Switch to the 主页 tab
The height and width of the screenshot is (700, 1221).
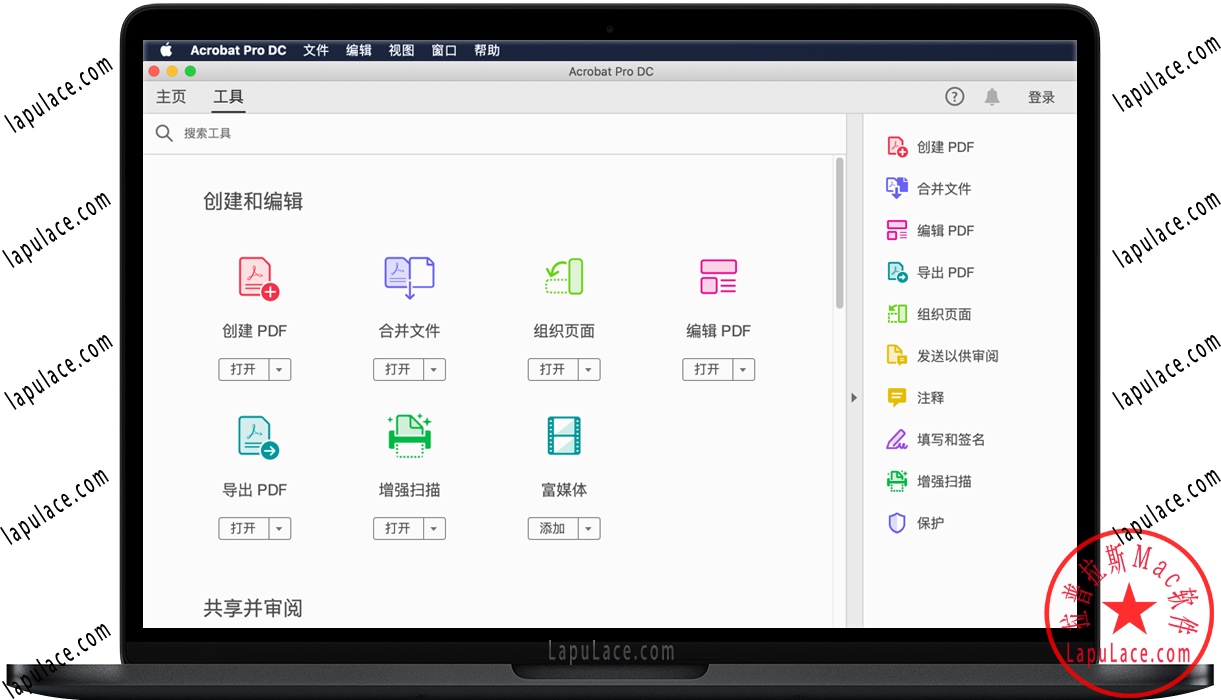[170, 97]
